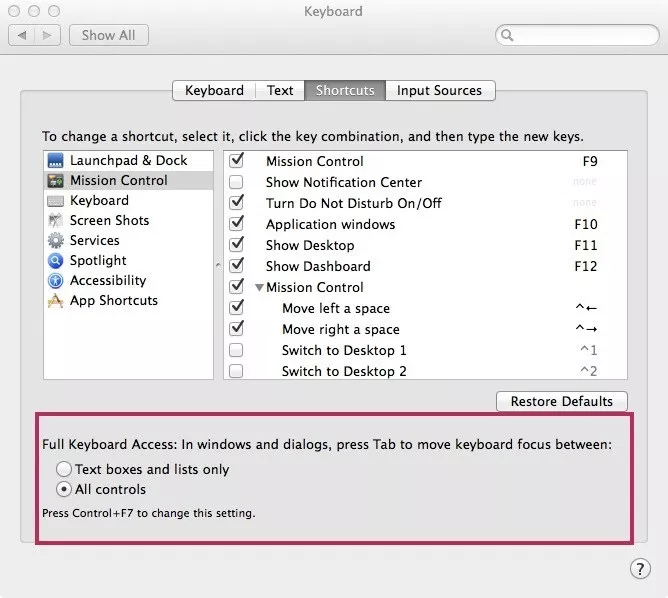Click the F12 key combination

(x=586, y=266)
